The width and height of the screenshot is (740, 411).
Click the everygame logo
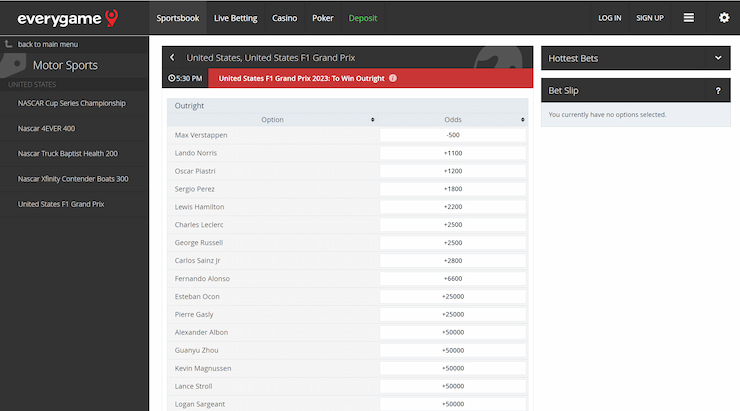[x=67, y=18]
